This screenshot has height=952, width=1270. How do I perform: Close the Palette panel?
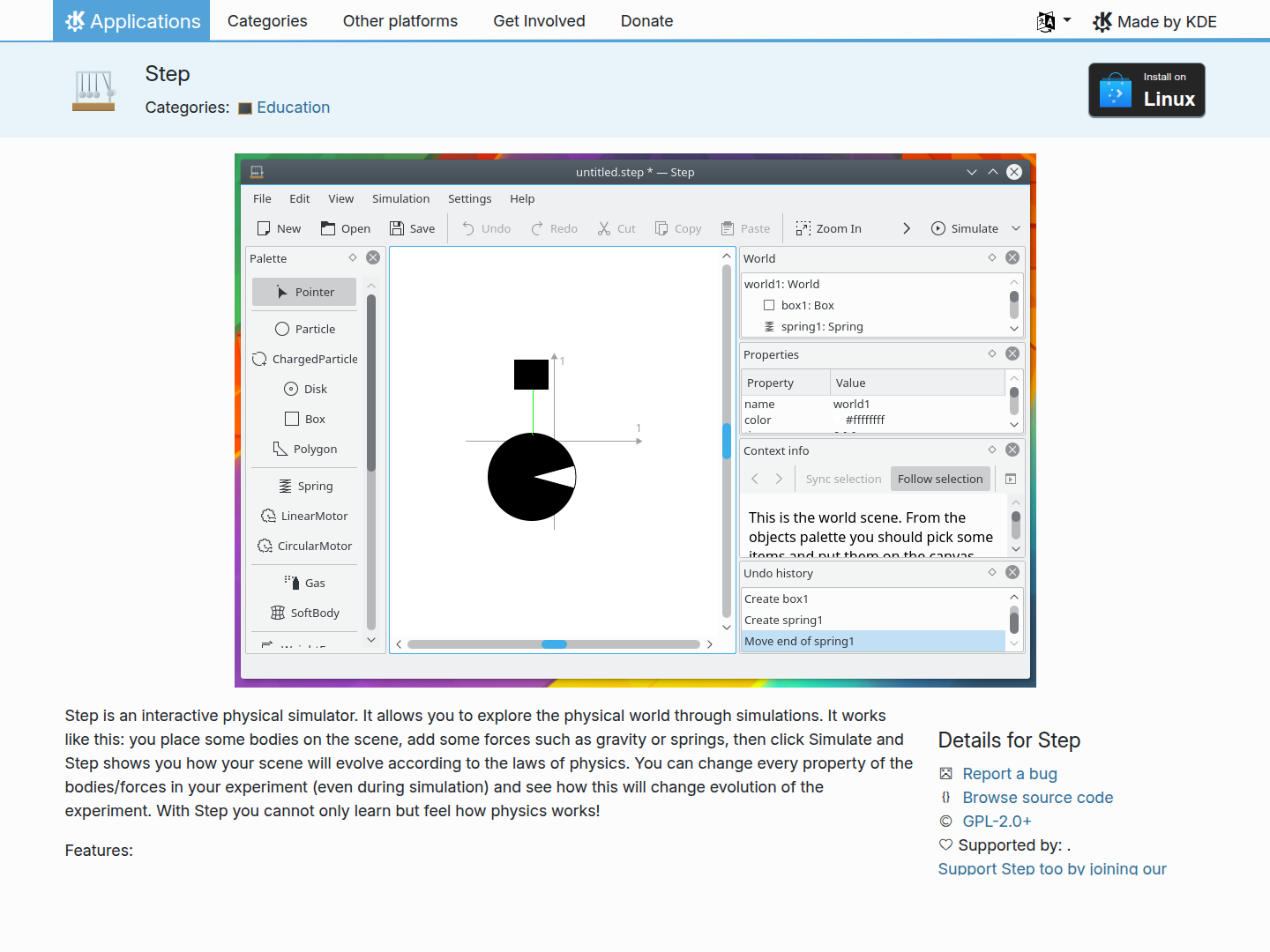pyautogui.click(x=373, y=257)
